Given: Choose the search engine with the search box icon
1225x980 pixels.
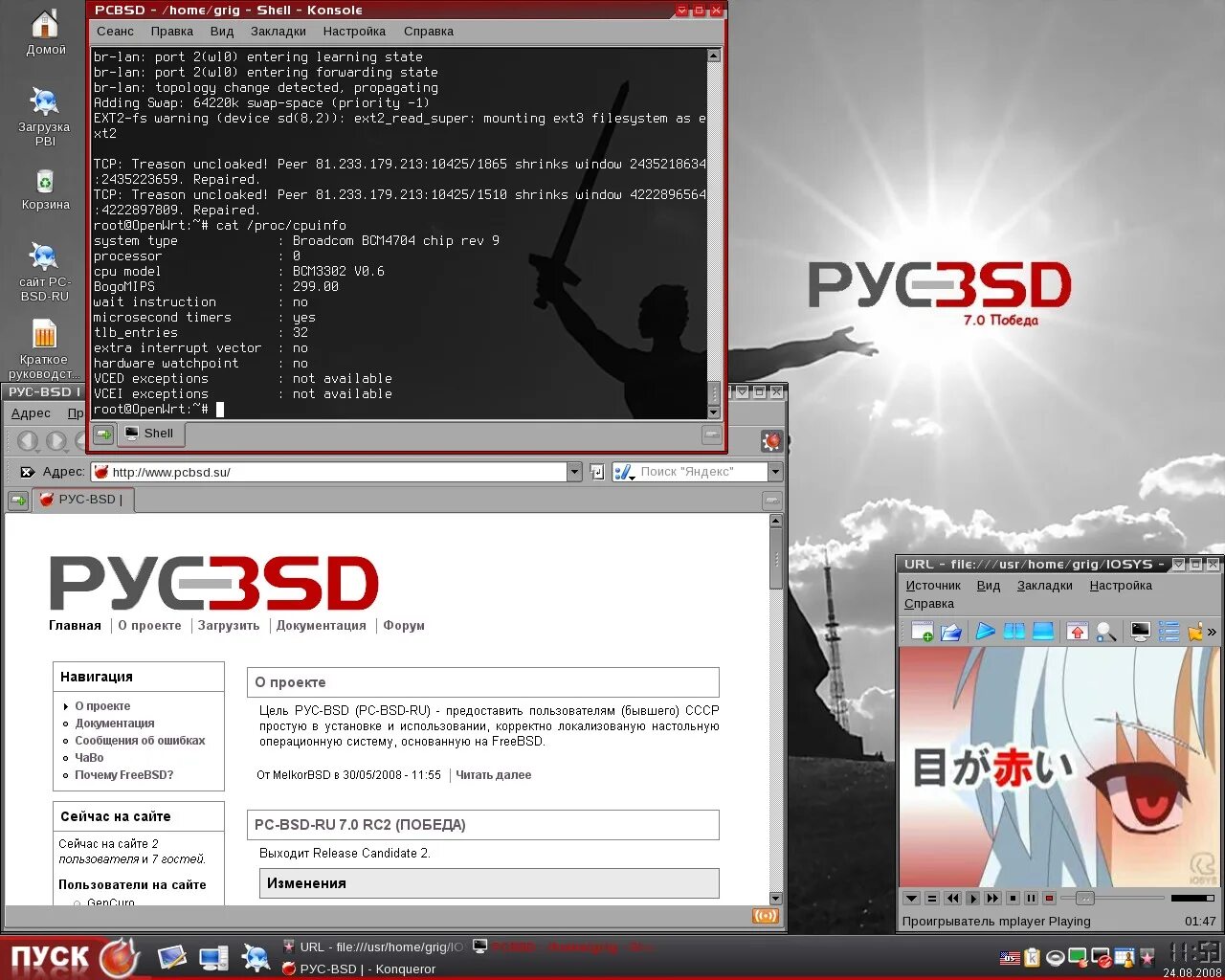Looking at the screenshot, I should point(624,472).
